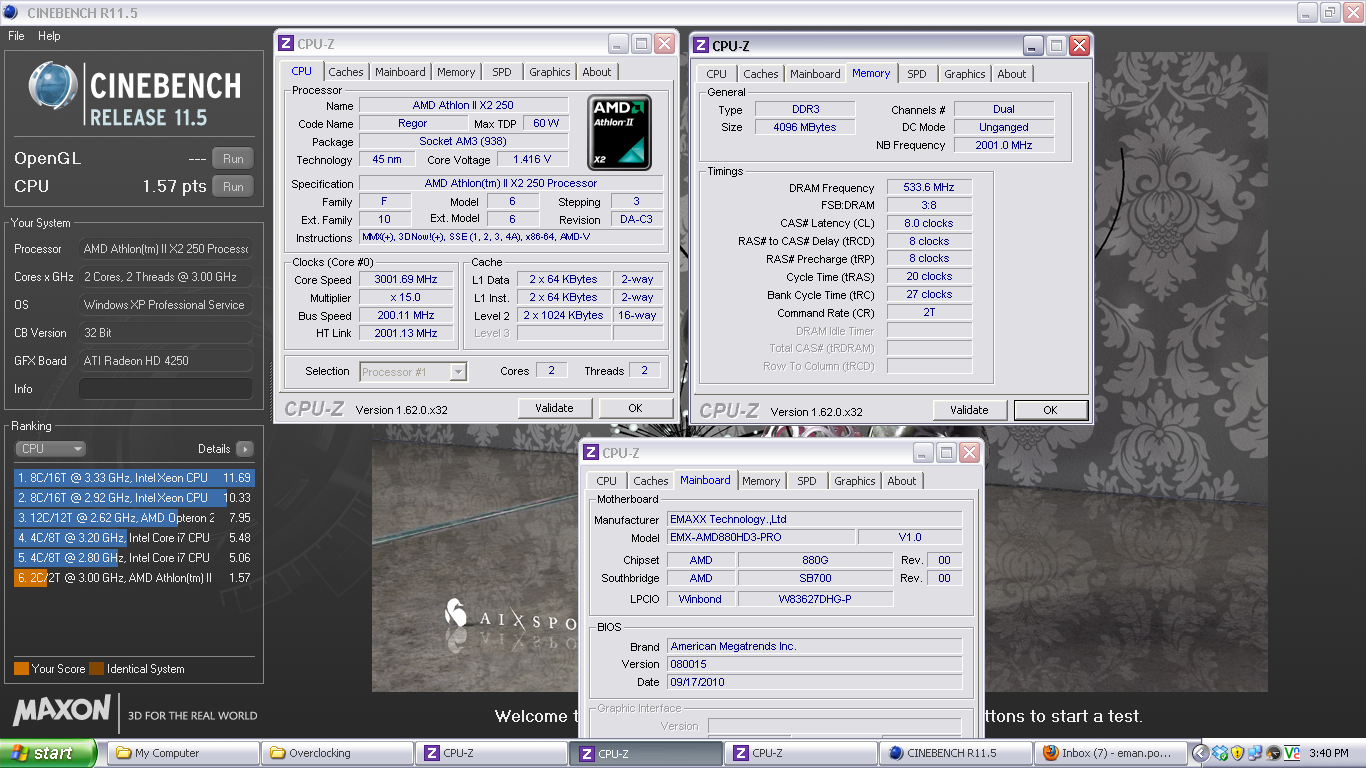Switch to SPD tab in Memory window
Image resolution: width=1366 pixels, height=768 pixels.
click(x=917, y=74)
